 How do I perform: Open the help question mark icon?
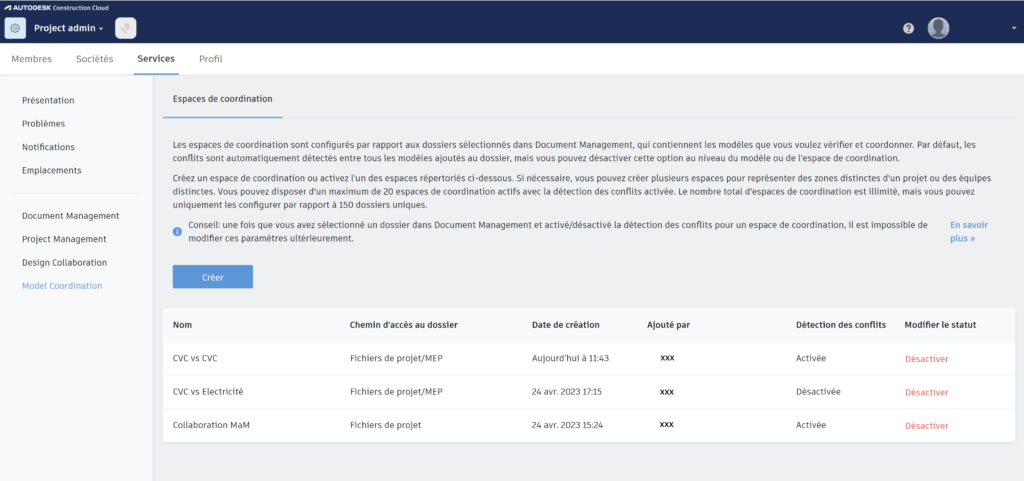tap(908, 28)
